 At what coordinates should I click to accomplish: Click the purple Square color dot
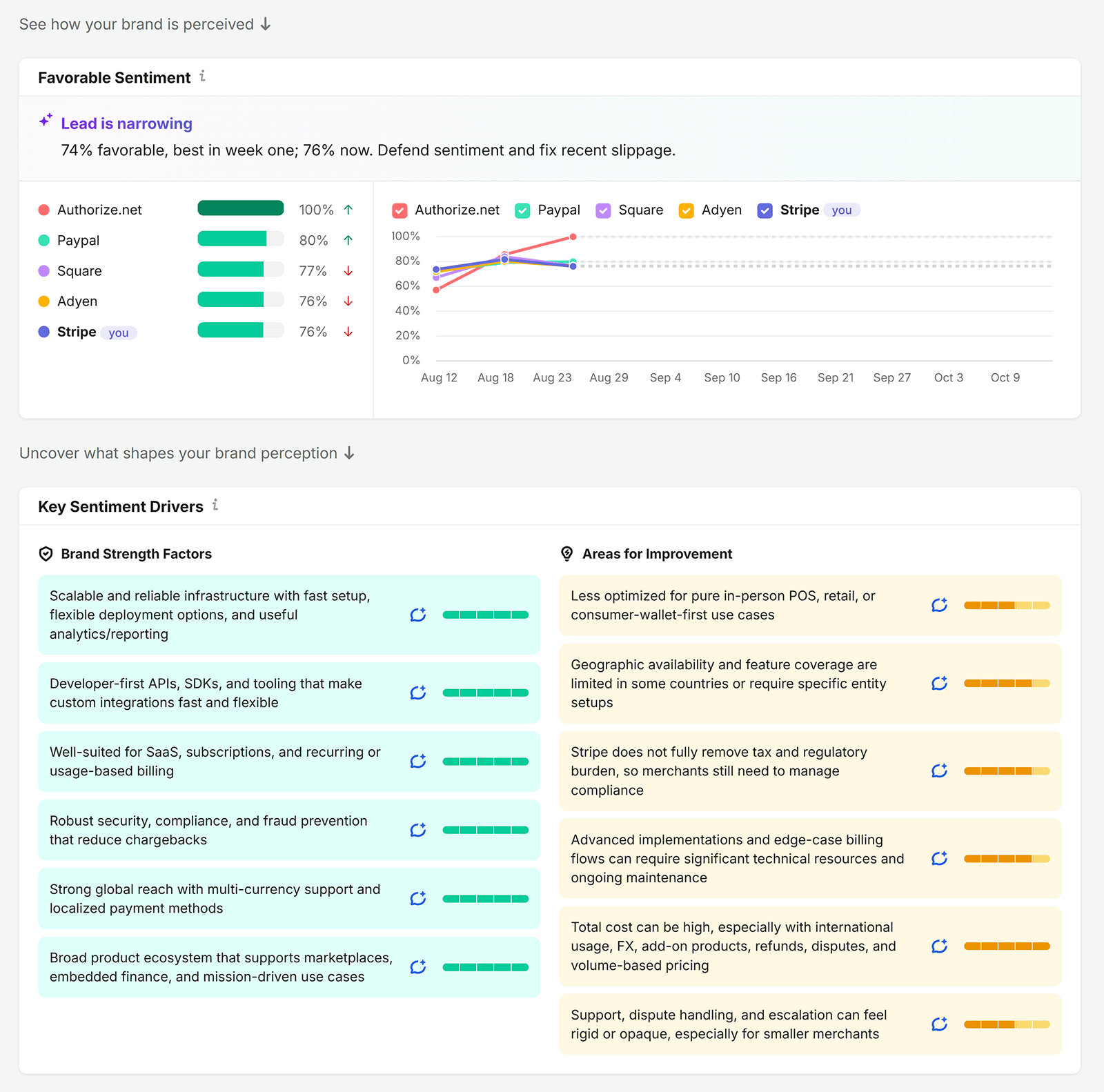44,271
